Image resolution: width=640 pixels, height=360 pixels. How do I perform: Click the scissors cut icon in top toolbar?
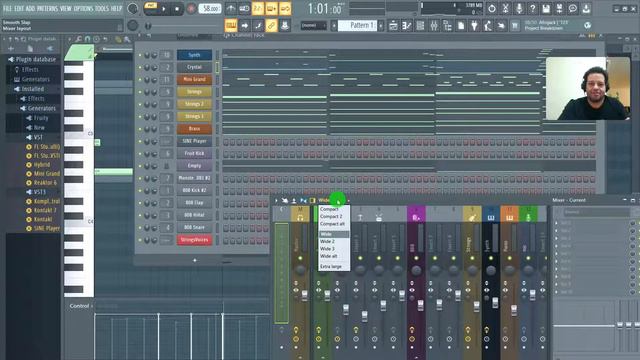click(x=505, y=8)
